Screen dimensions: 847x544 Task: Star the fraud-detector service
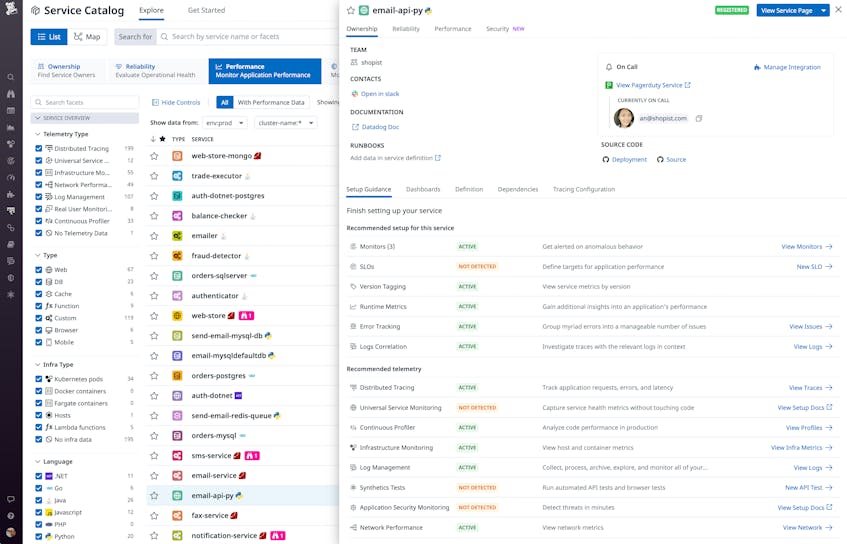pos(154,256)
